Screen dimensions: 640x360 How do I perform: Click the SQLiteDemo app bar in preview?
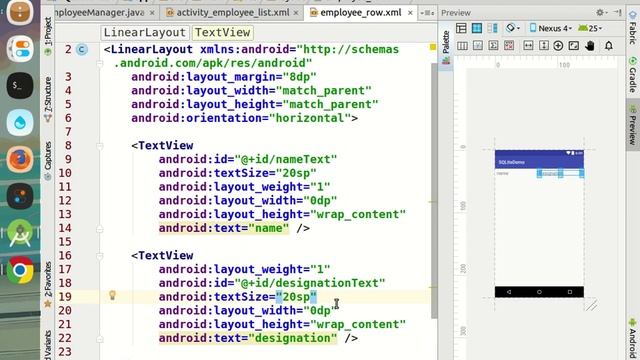(539, 162)
